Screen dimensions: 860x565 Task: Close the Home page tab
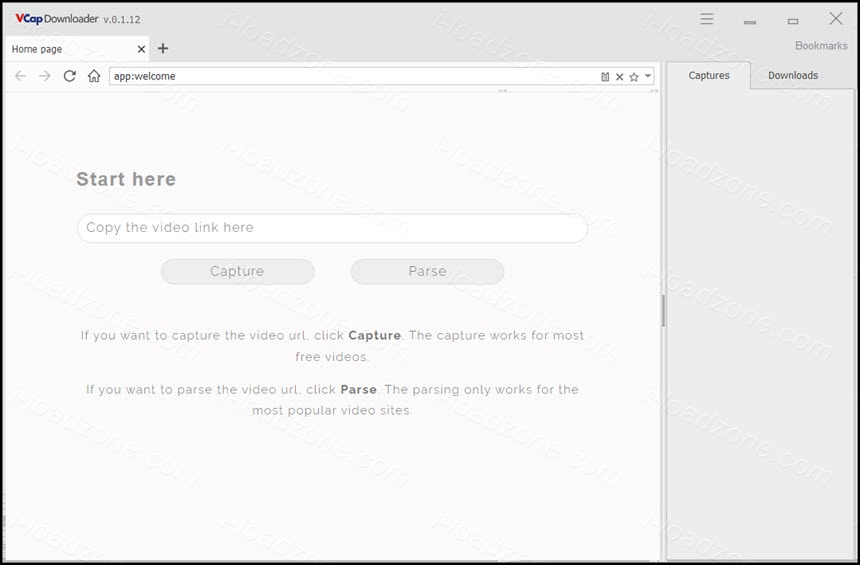click(x=141, y=49)
